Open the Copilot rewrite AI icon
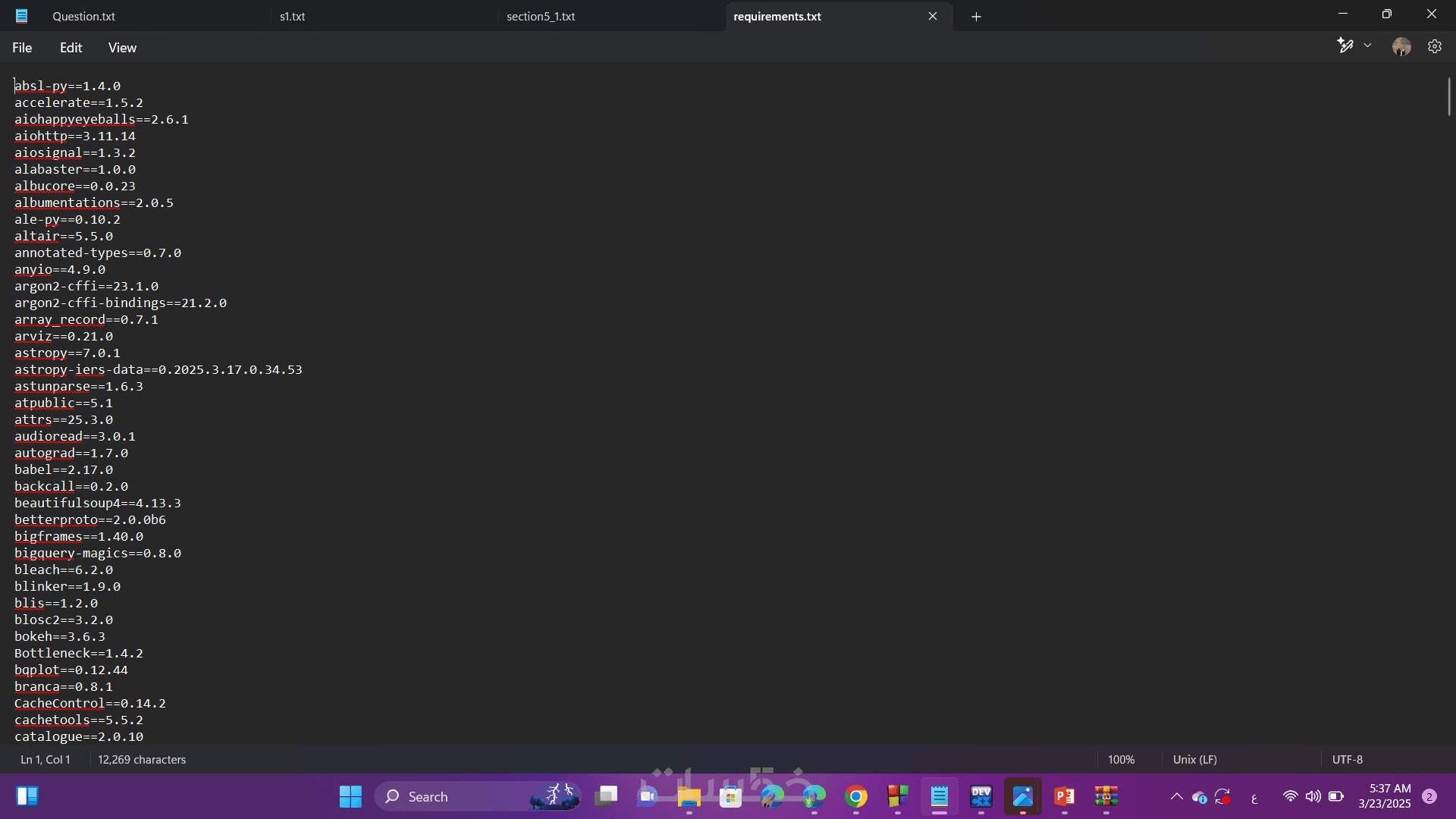This screenshot has width=1456, height=819. 1345,46
